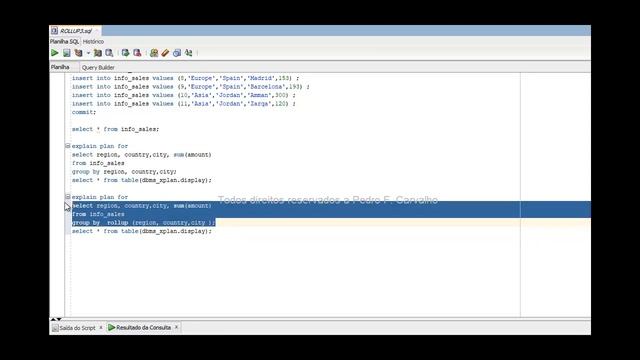This screenshot has width=640, height=360.
Task: Click the Rollback toolbar icon
Action: pyautogui.click(x=137, y=53)
